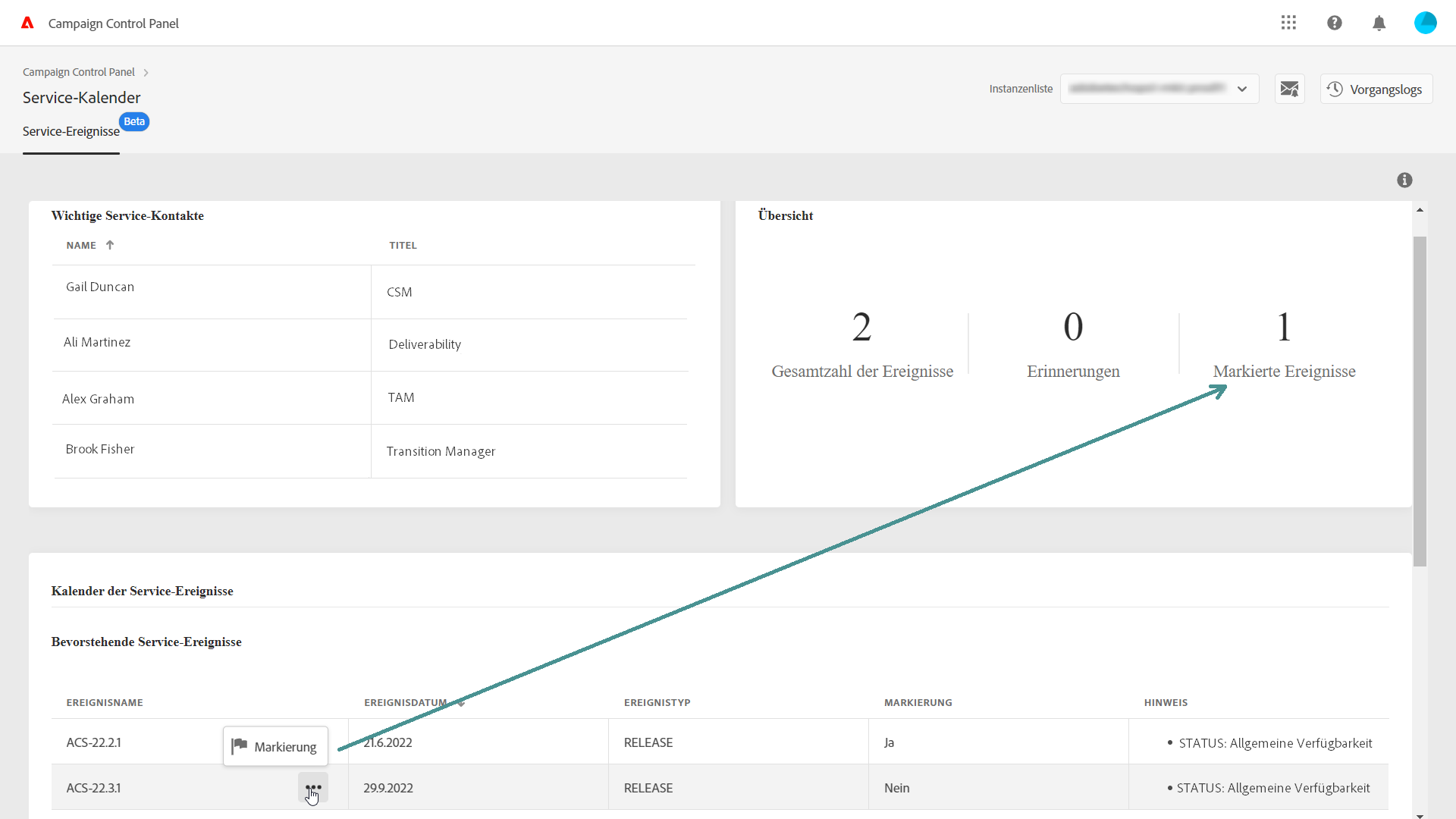Image resolution: width=1456 pixels, height=819 pixels.
Task: Select the ACS-22.2.1 event row
Action: (94, 742)
